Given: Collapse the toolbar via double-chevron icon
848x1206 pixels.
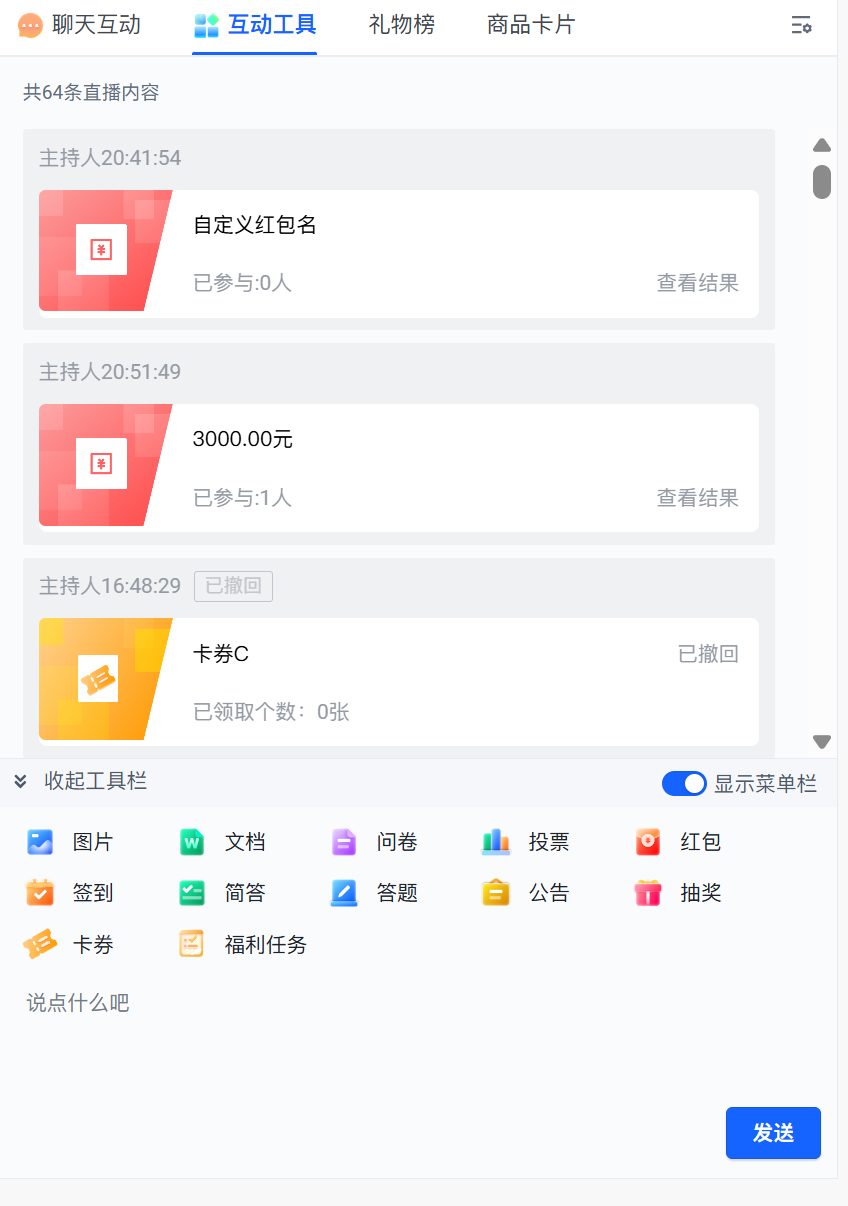Looking at the screenshot, I should (21, 781).
